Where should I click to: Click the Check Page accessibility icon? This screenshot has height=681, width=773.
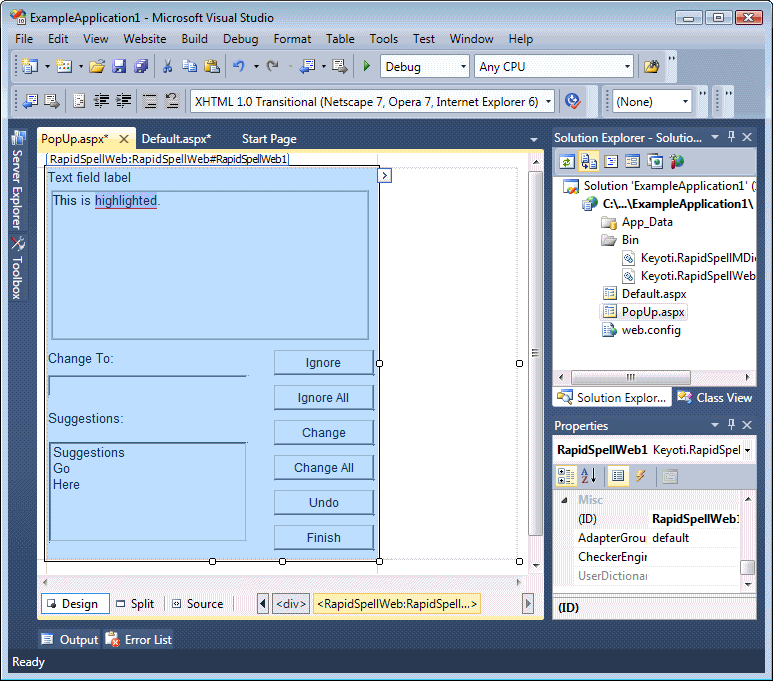572,102
